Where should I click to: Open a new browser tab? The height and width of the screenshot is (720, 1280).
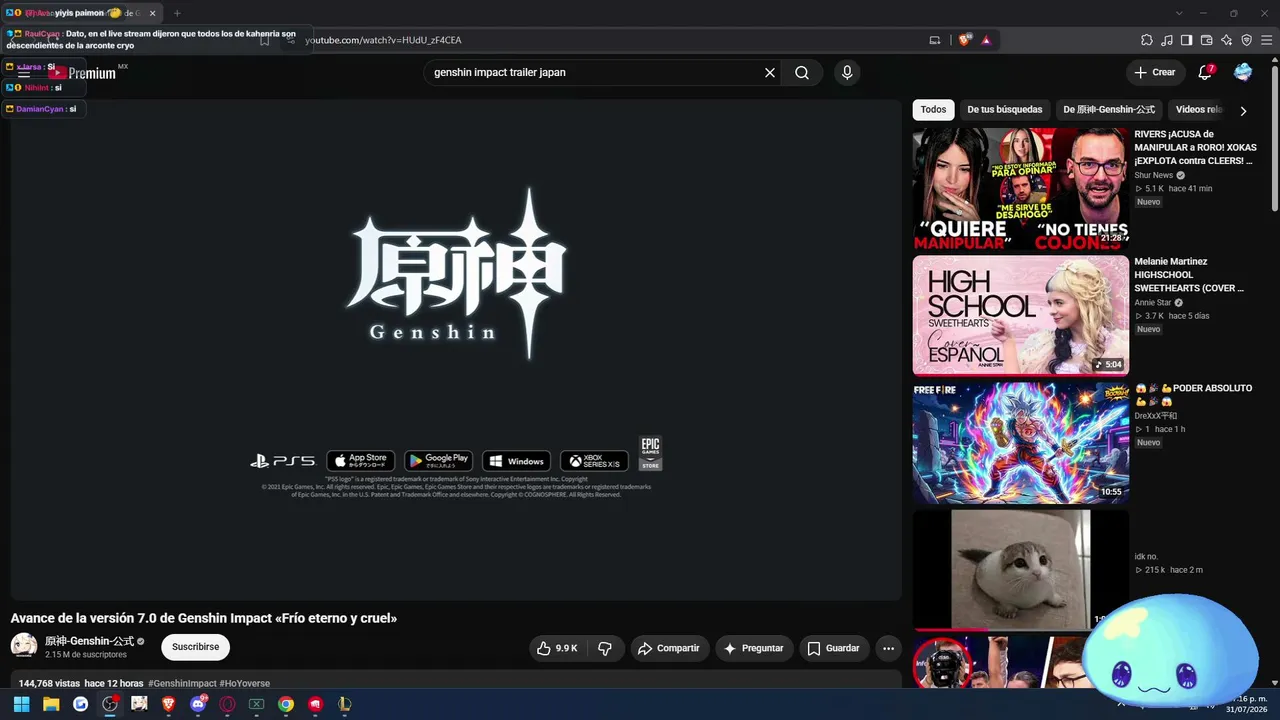[177, 13]
